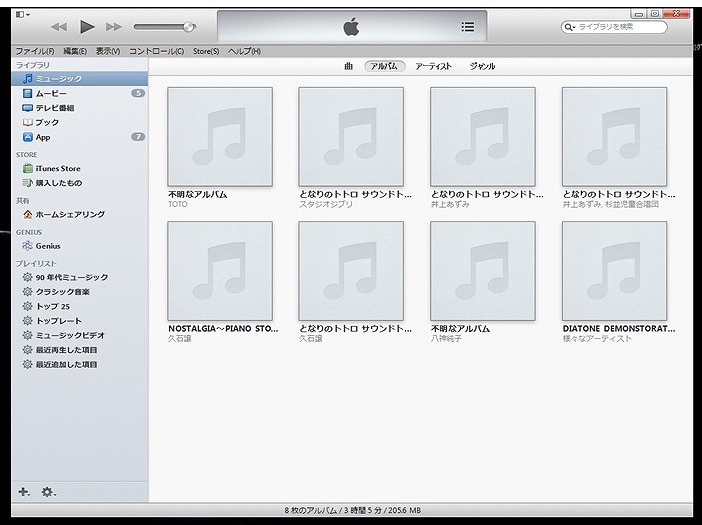Switch to the ジャンル tab
Screen dimensions: 702x525
pos(482,66)
